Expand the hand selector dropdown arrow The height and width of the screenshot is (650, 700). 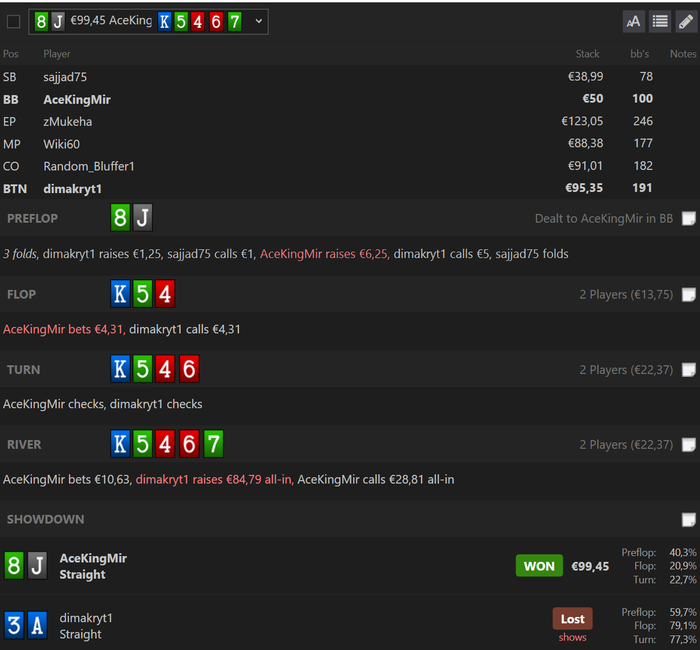[258, 21]
